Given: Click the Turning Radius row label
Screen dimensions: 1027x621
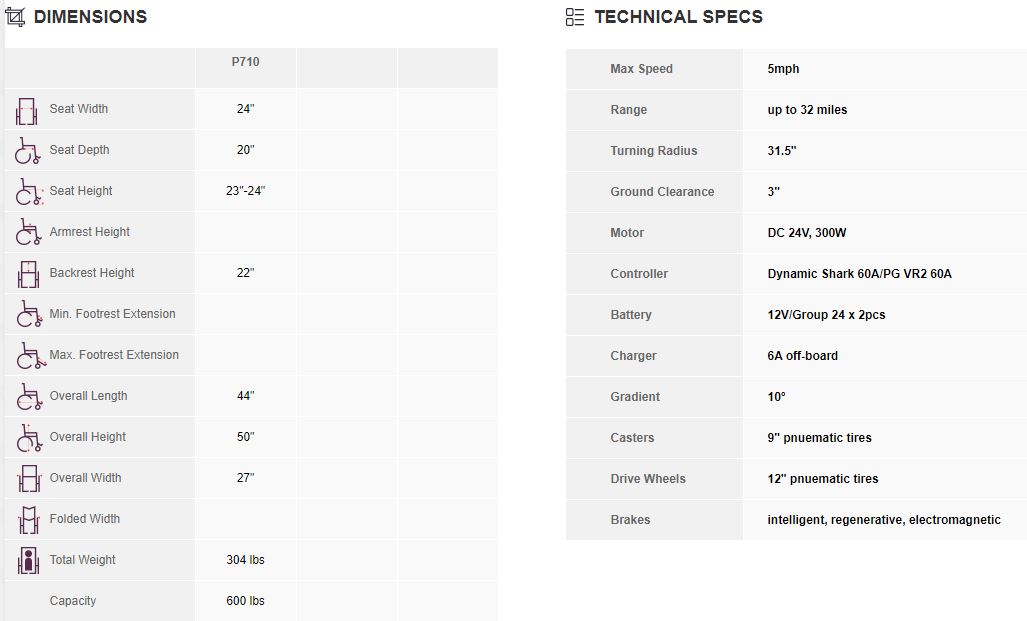Looking at the screenshot, I should pyautogui.click(x=654, y=151).
